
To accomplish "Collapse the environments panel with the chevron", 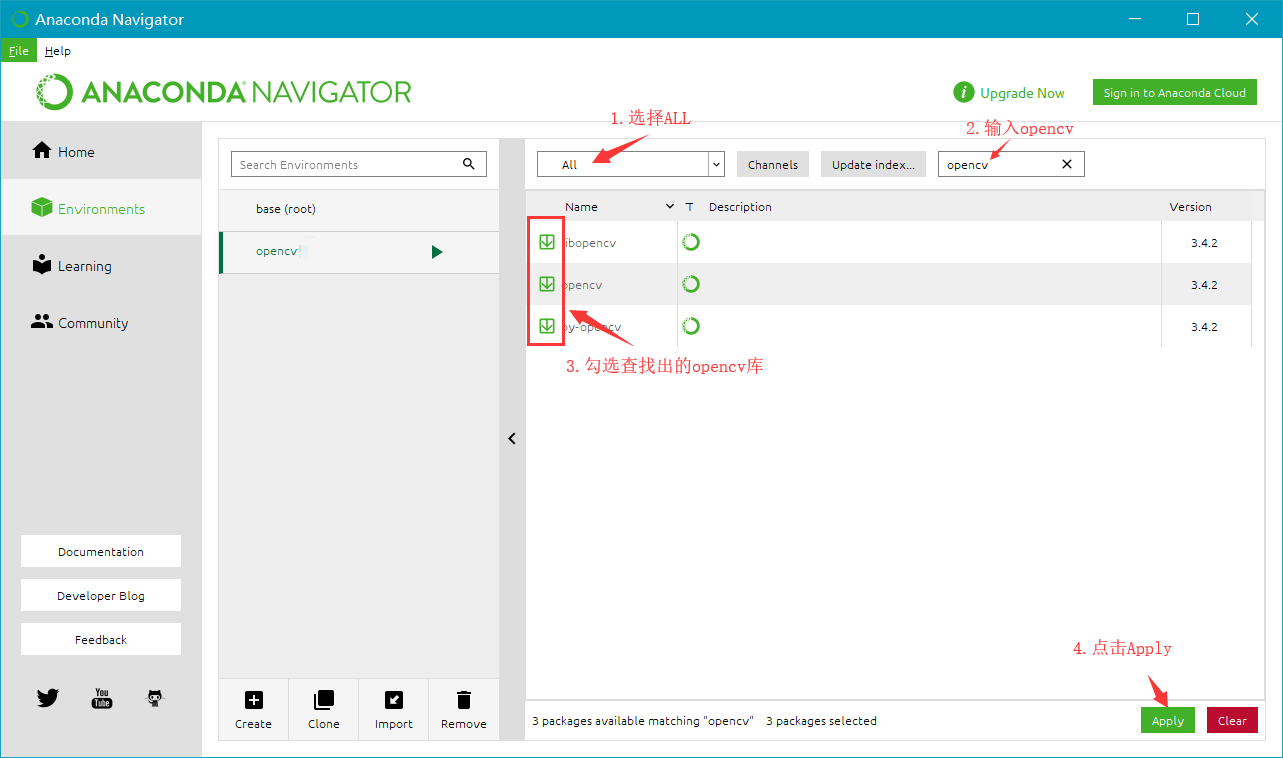I will [512, 438].
